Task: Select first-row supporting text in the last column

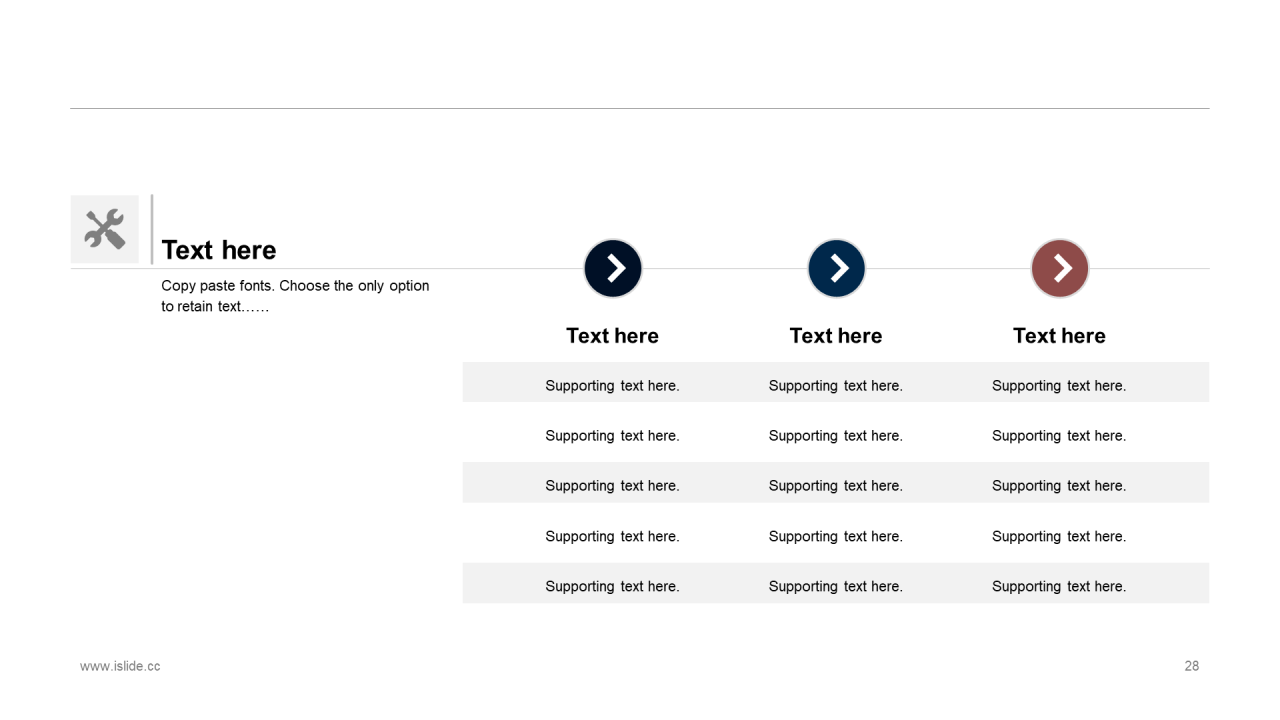Action: point(1059,386)
